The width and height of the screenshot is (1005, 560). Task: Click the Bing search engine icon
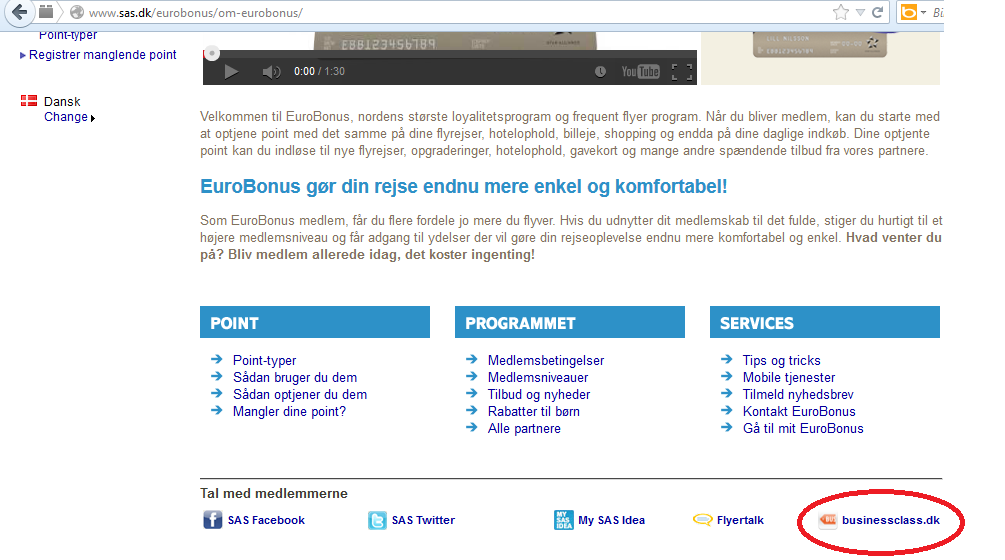pos(908,12)
